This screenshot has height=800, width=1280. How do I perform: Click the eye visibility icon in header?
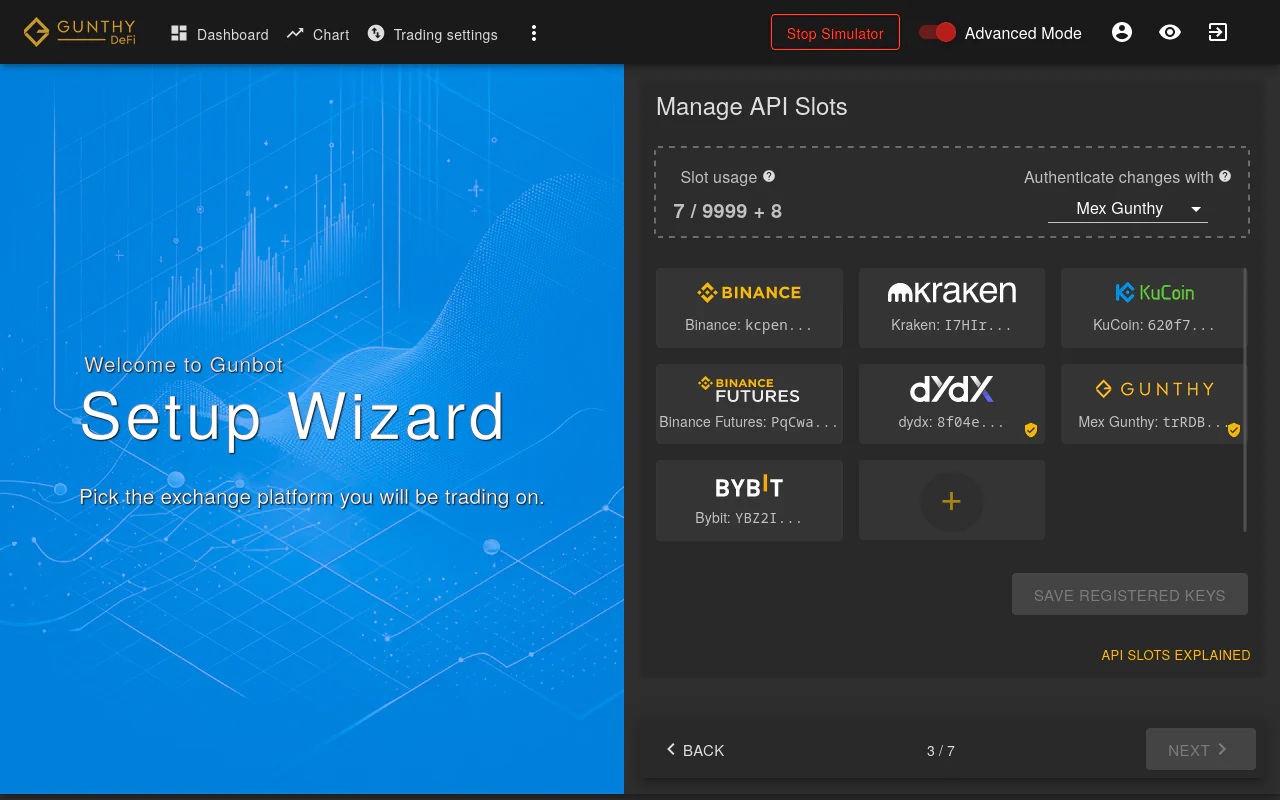(1170, 32)
